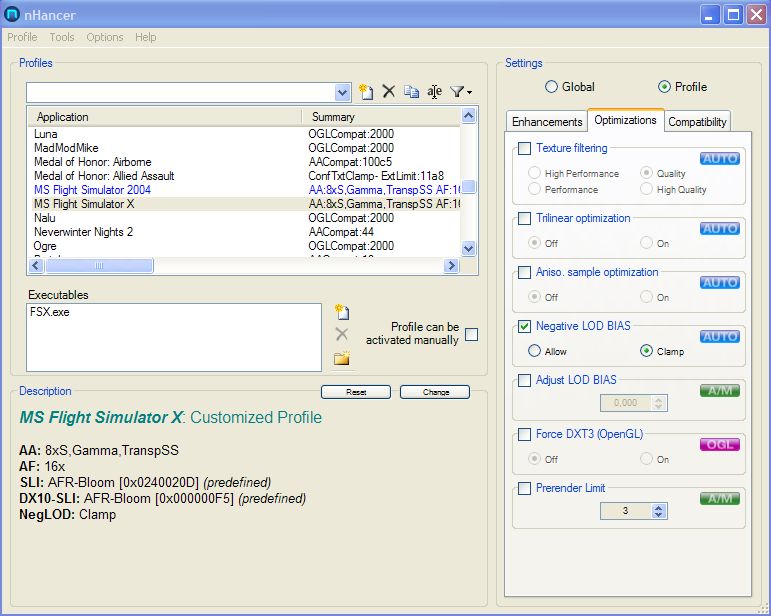771x616 pixels.
Task: Enable the Prerender Limit checkbox
Action: point(525,488)
